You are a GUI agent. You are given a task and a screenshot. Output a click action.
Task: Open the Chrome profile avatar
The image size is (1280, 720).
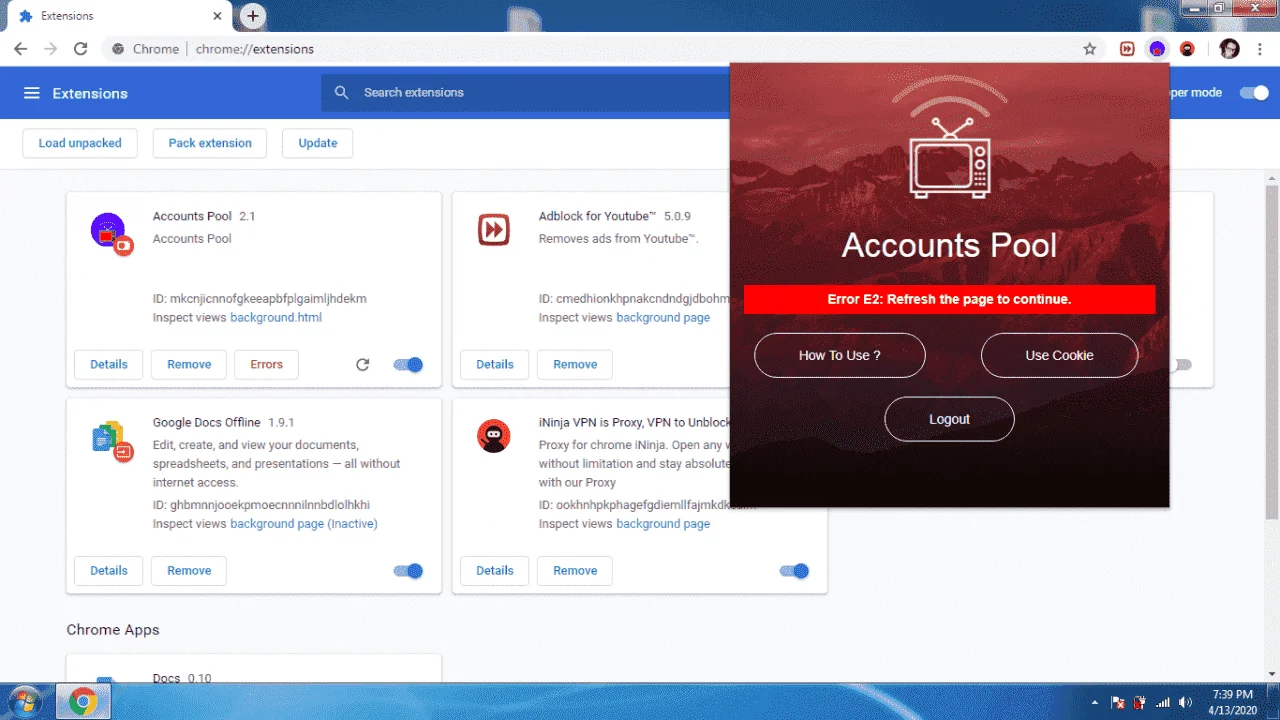pyautogui.click(x=1230, y=49)
